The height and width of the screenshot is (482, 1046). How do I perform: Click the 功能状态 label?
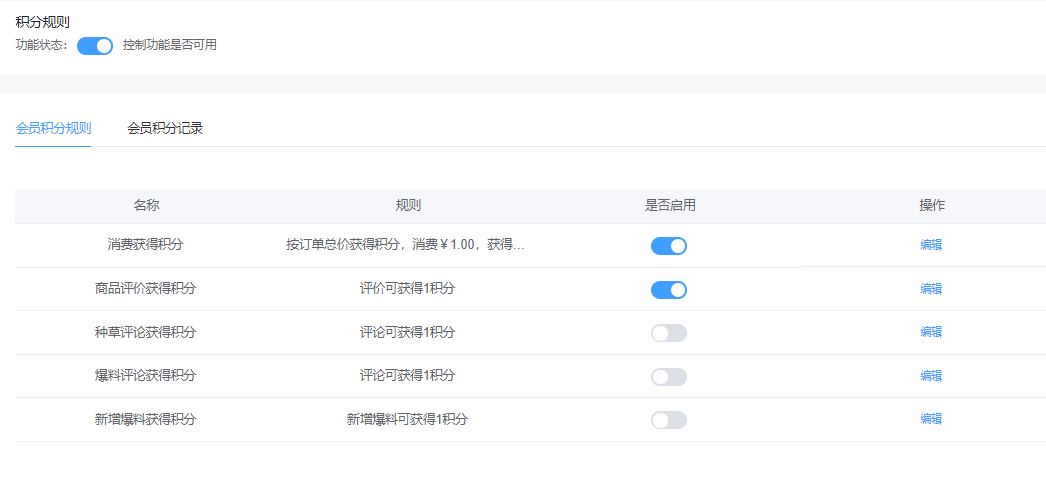pos(41,46)
